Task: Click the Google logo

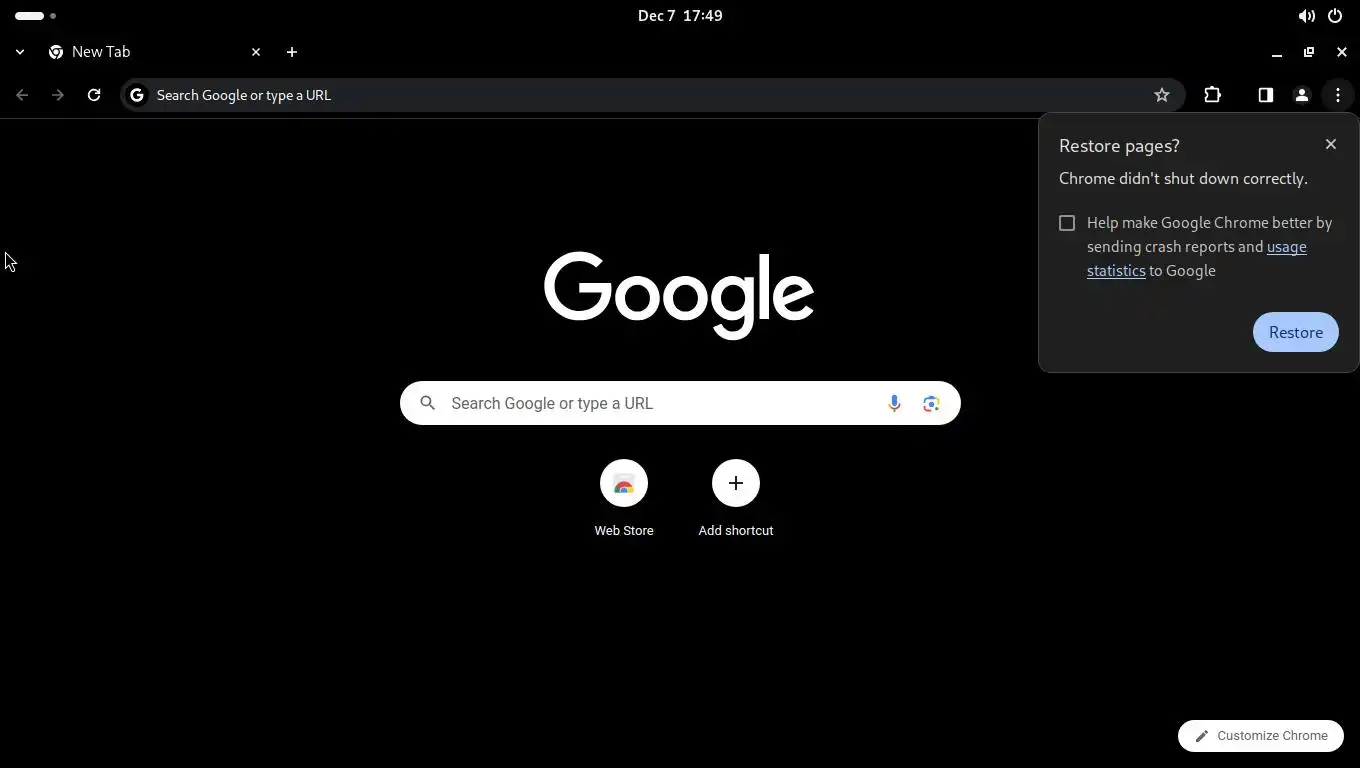Action: tap(678, 295)
